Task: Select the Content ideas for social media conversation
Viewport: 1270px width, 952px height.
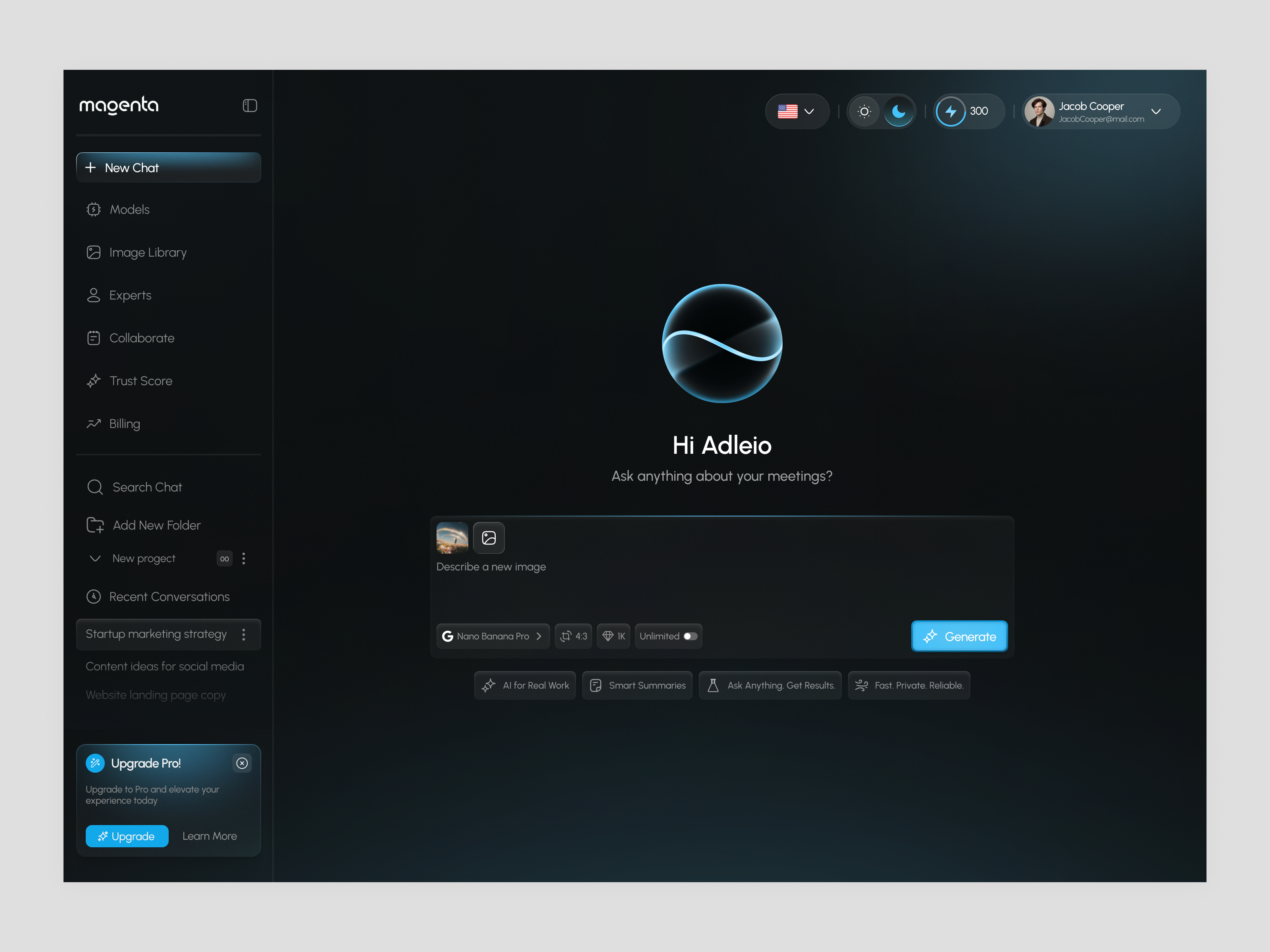Action: pyautogui.click(x=165, y=666)
